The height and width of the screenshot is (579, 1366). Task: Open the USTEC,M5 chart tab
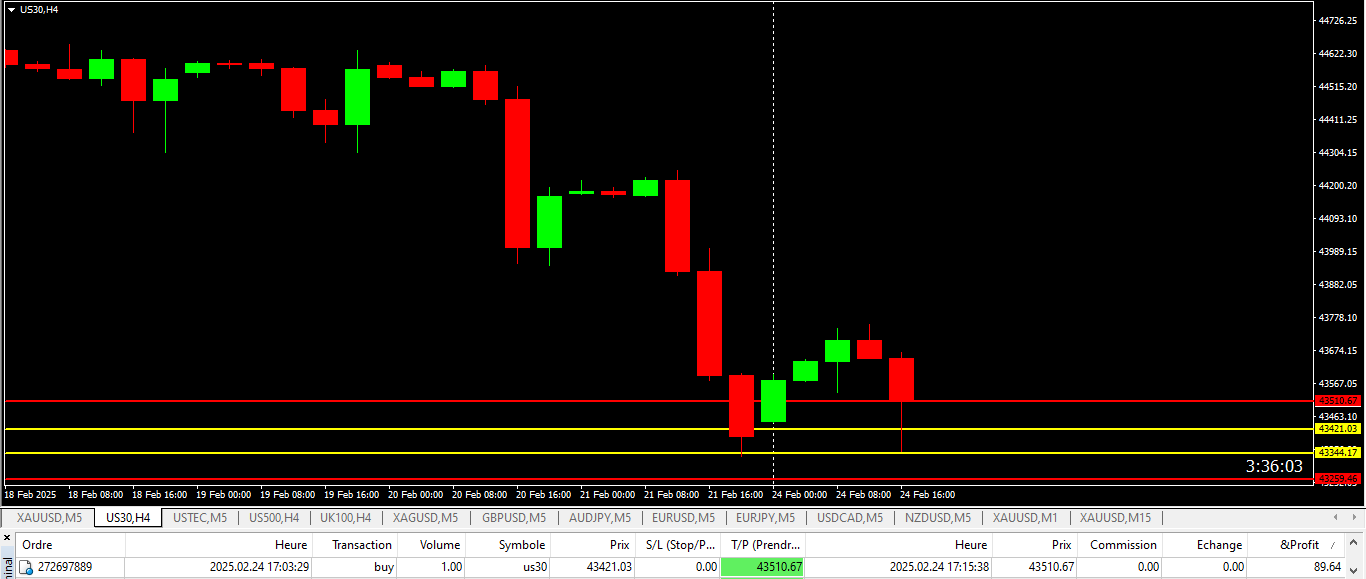pyautogui.click(x=200, y=517)
